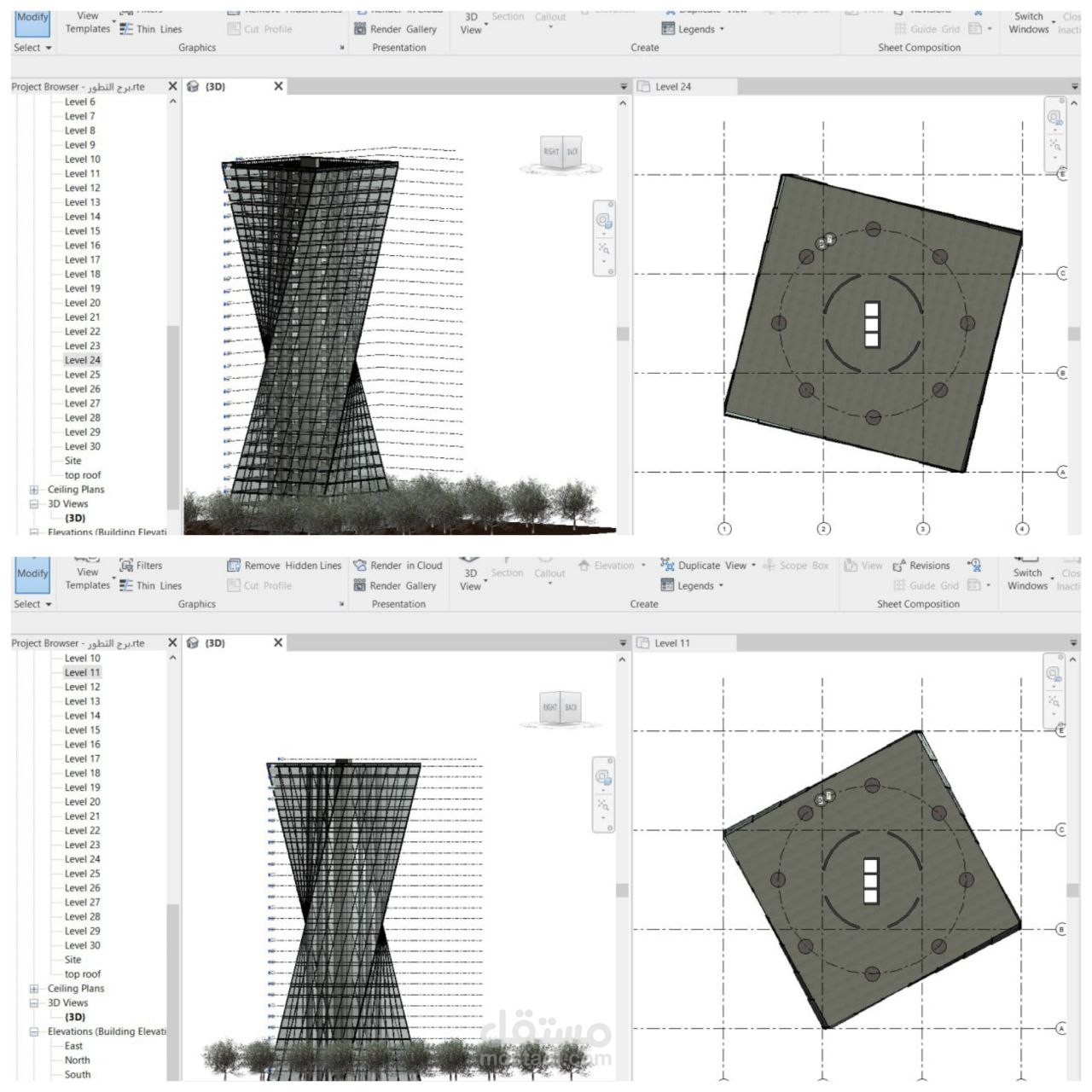Select highlighted Level 24 in the Project Browser
This screenshot has width=1092, height=1092.
point(83,360)
